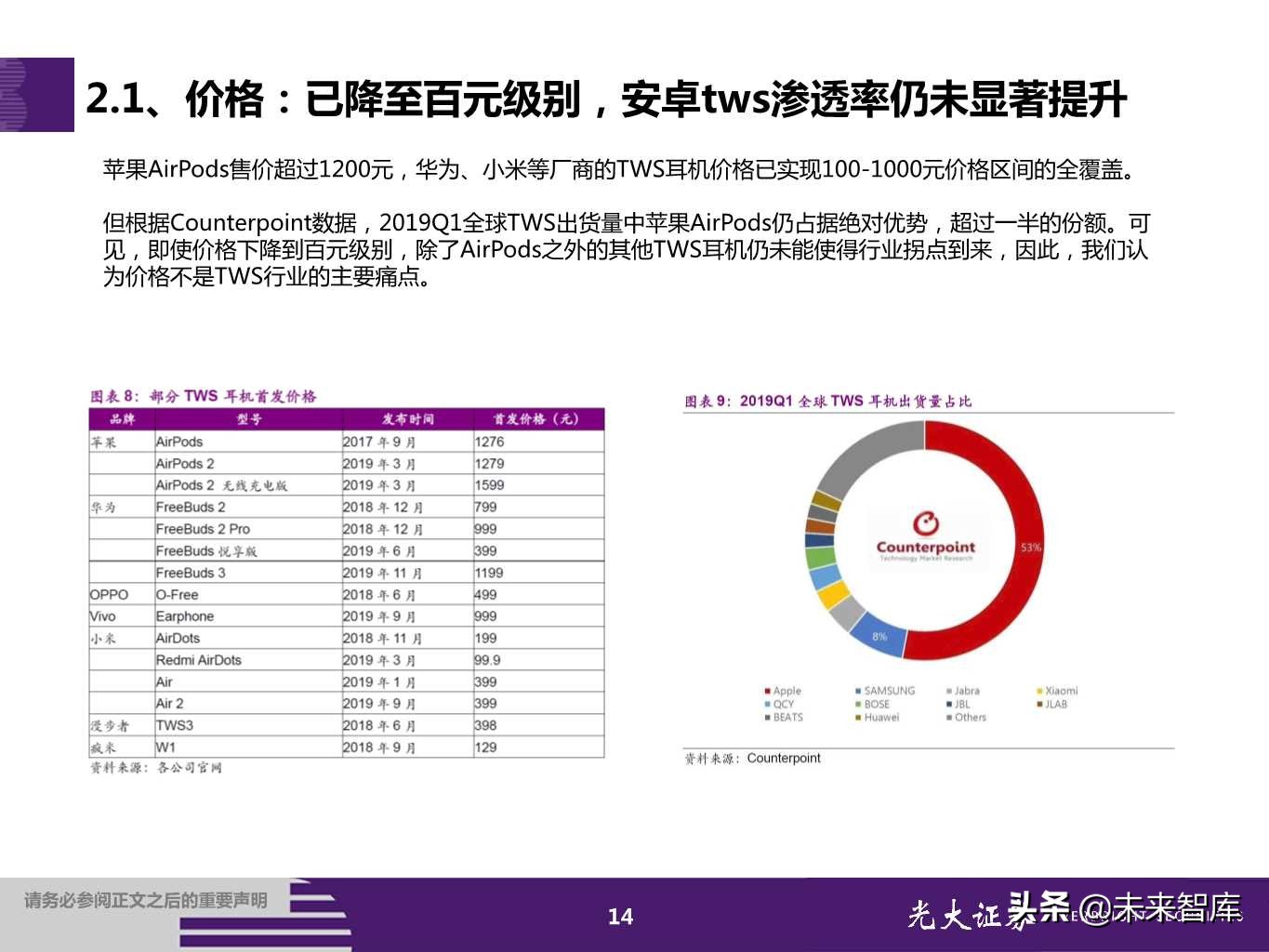Select the FreeBuds 3 model cell
The height and width of the screenshot is (952, 1269).
tap(191, 573)
